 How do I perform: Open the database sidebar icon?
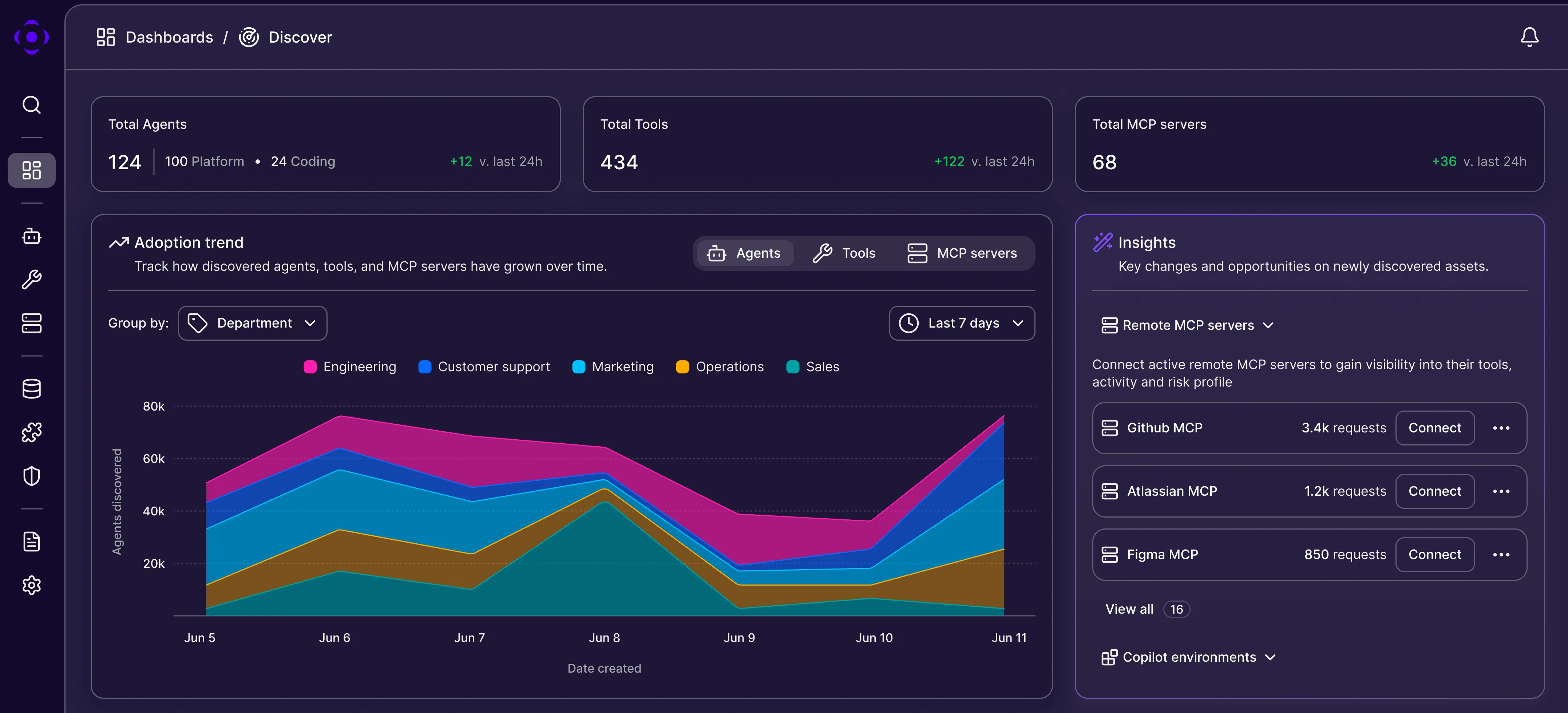point(32,388)
